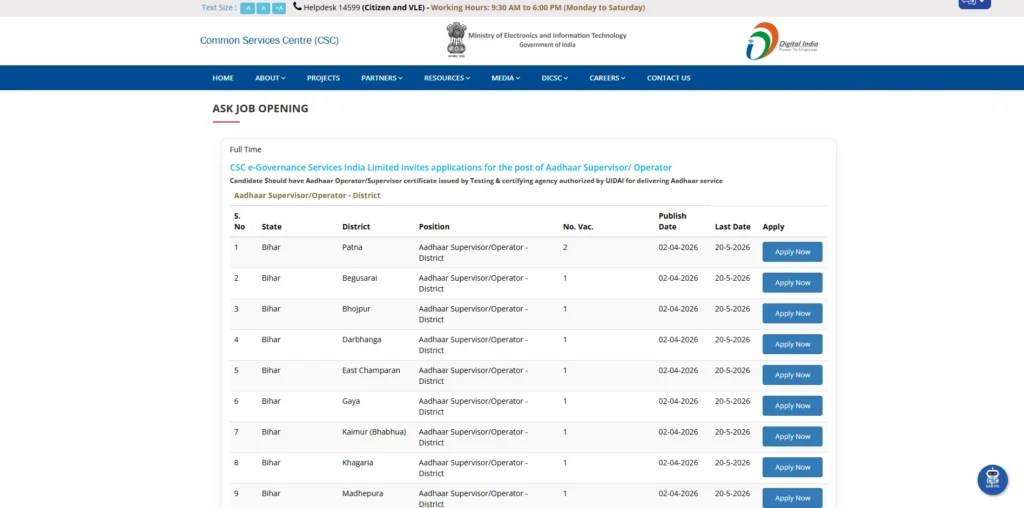Click Apply Now for Patna
The image size is (1024, 508).
[792, 252]
